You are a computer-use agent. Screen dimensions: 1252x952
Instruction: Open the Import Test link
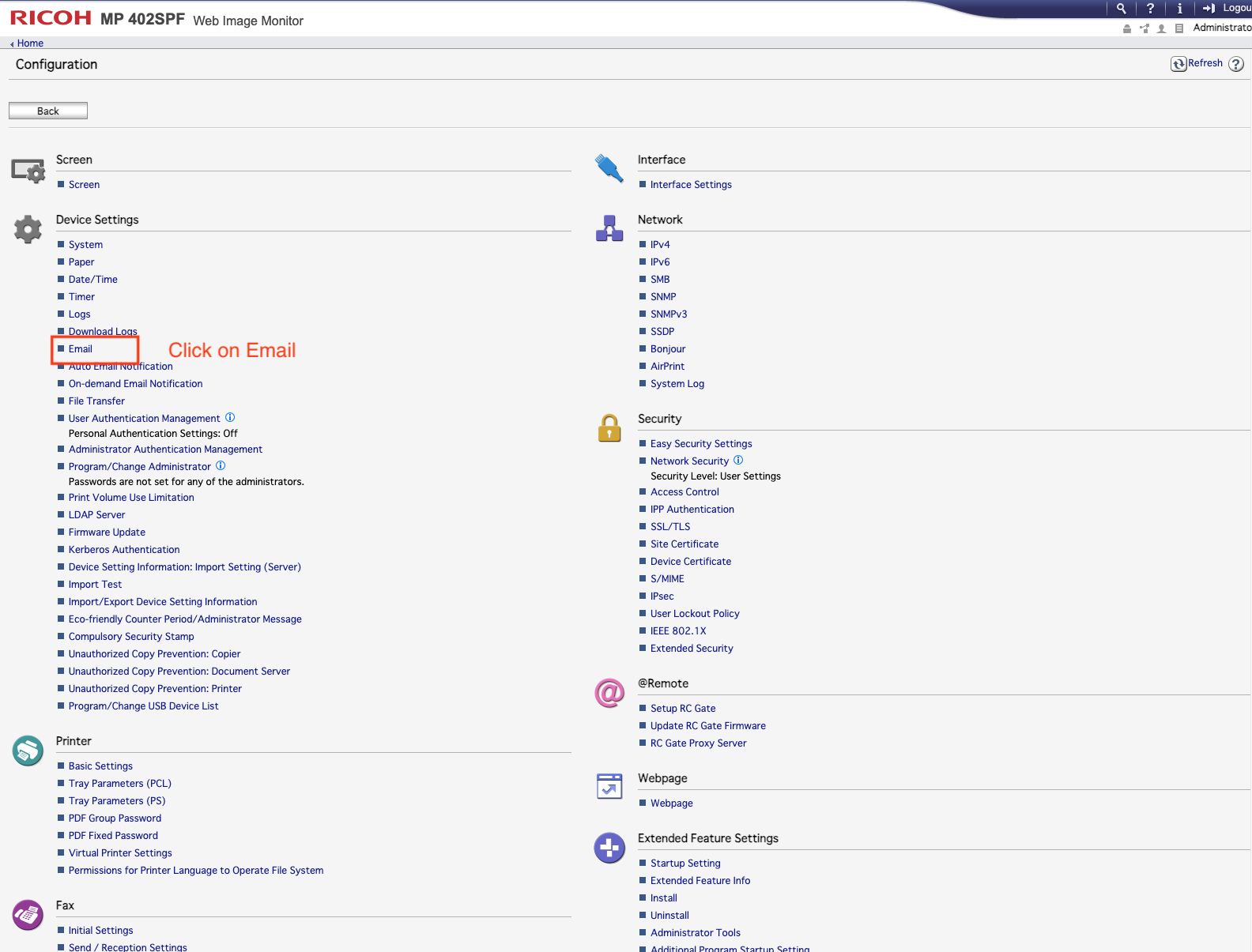95,585
